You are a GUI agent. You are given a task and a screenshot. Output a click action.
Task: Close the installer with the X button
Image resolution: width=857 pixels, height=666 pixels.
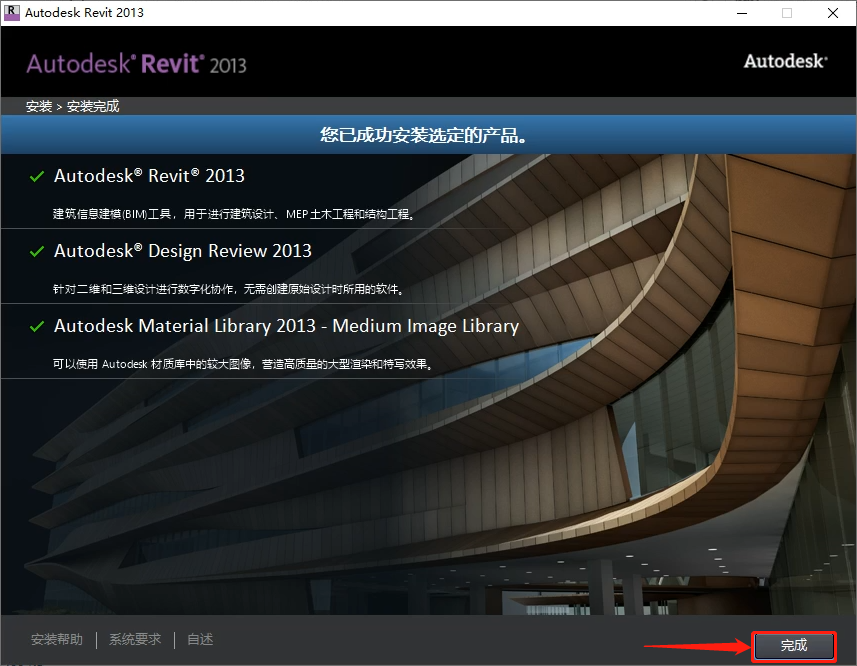click(x=833, y=13)
